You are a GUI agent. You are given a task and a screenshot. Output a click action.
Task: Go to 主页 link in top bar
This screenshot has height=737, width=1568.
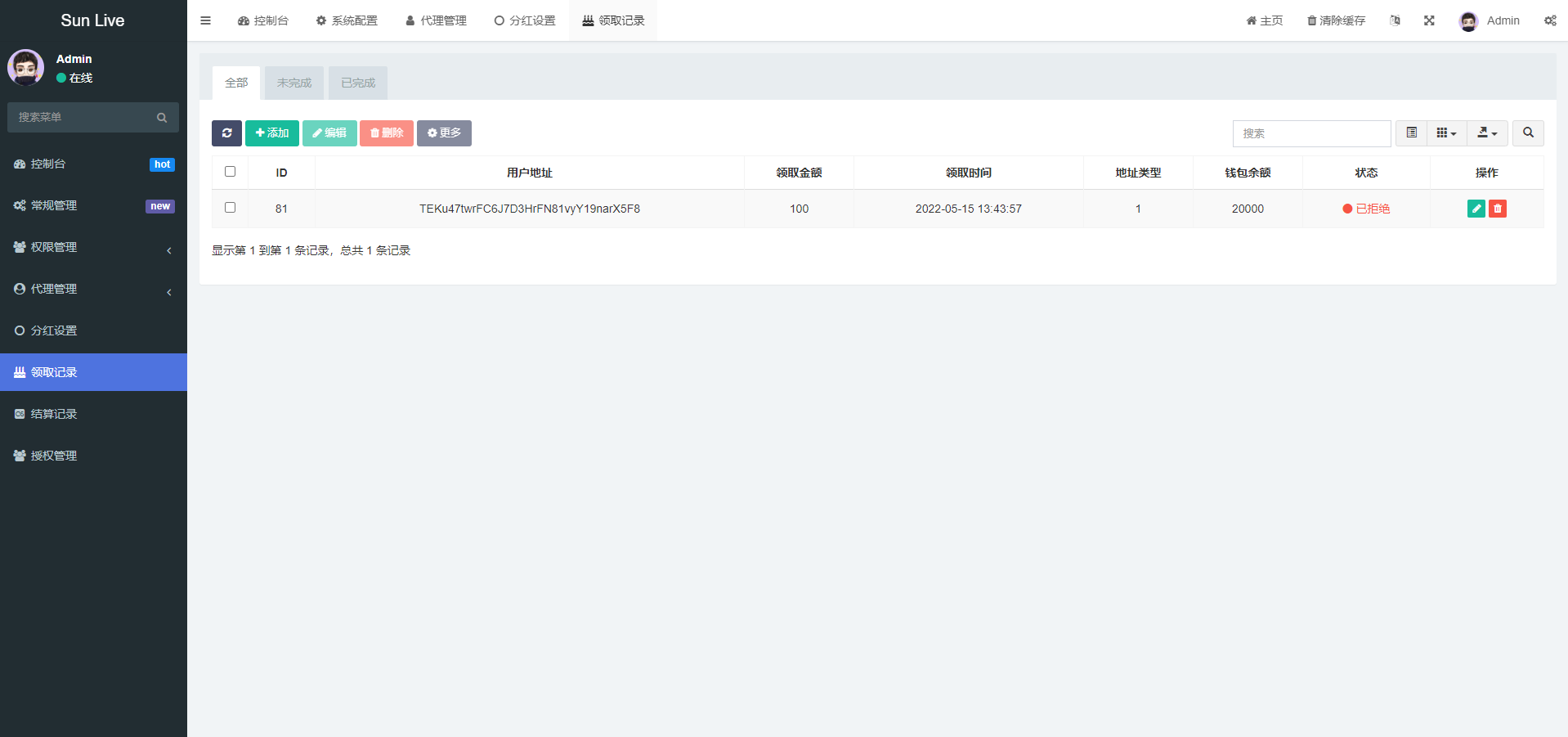[x=1265, y=20]
